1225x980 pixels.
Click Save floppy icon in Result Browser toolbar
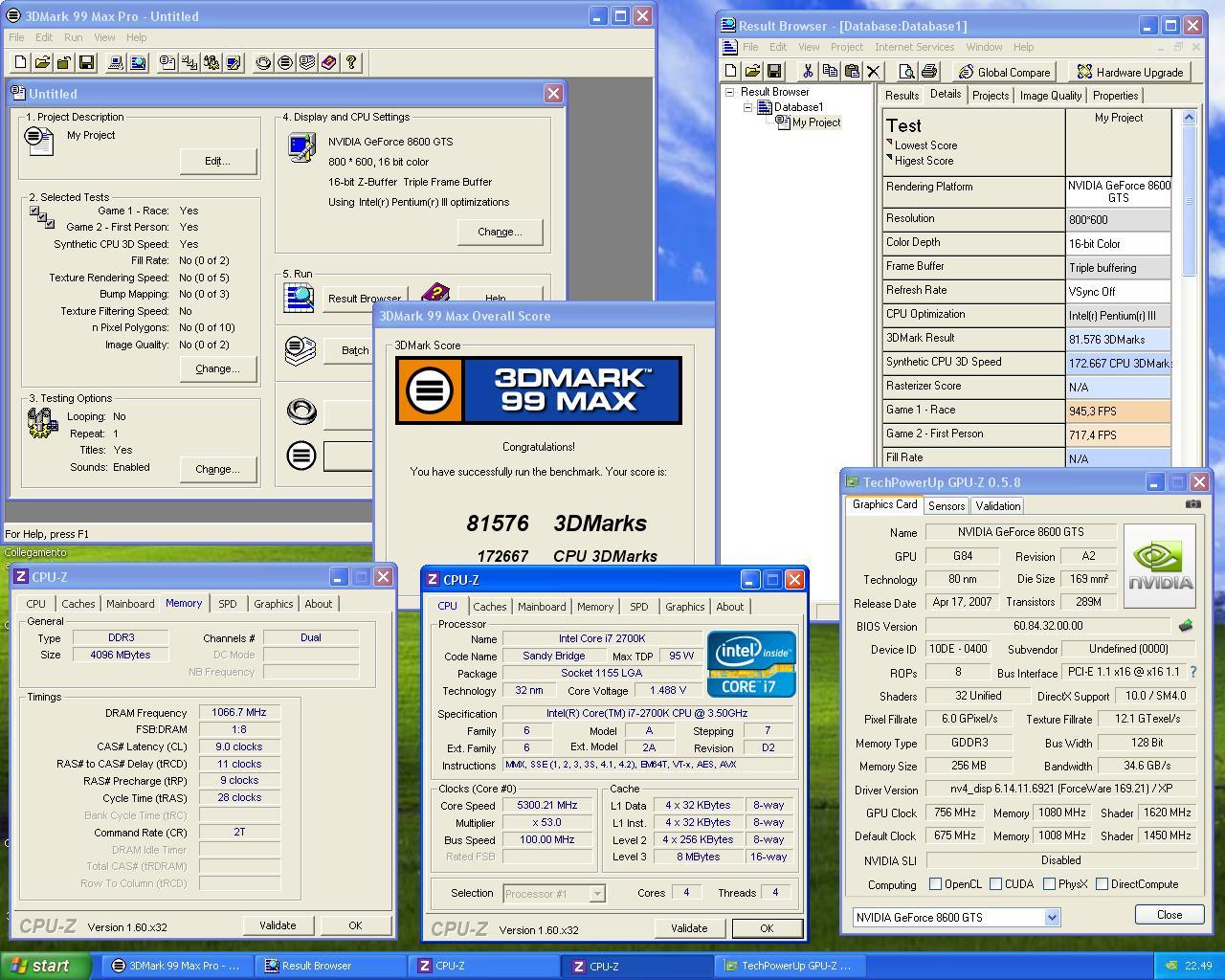tap(774, 71)
